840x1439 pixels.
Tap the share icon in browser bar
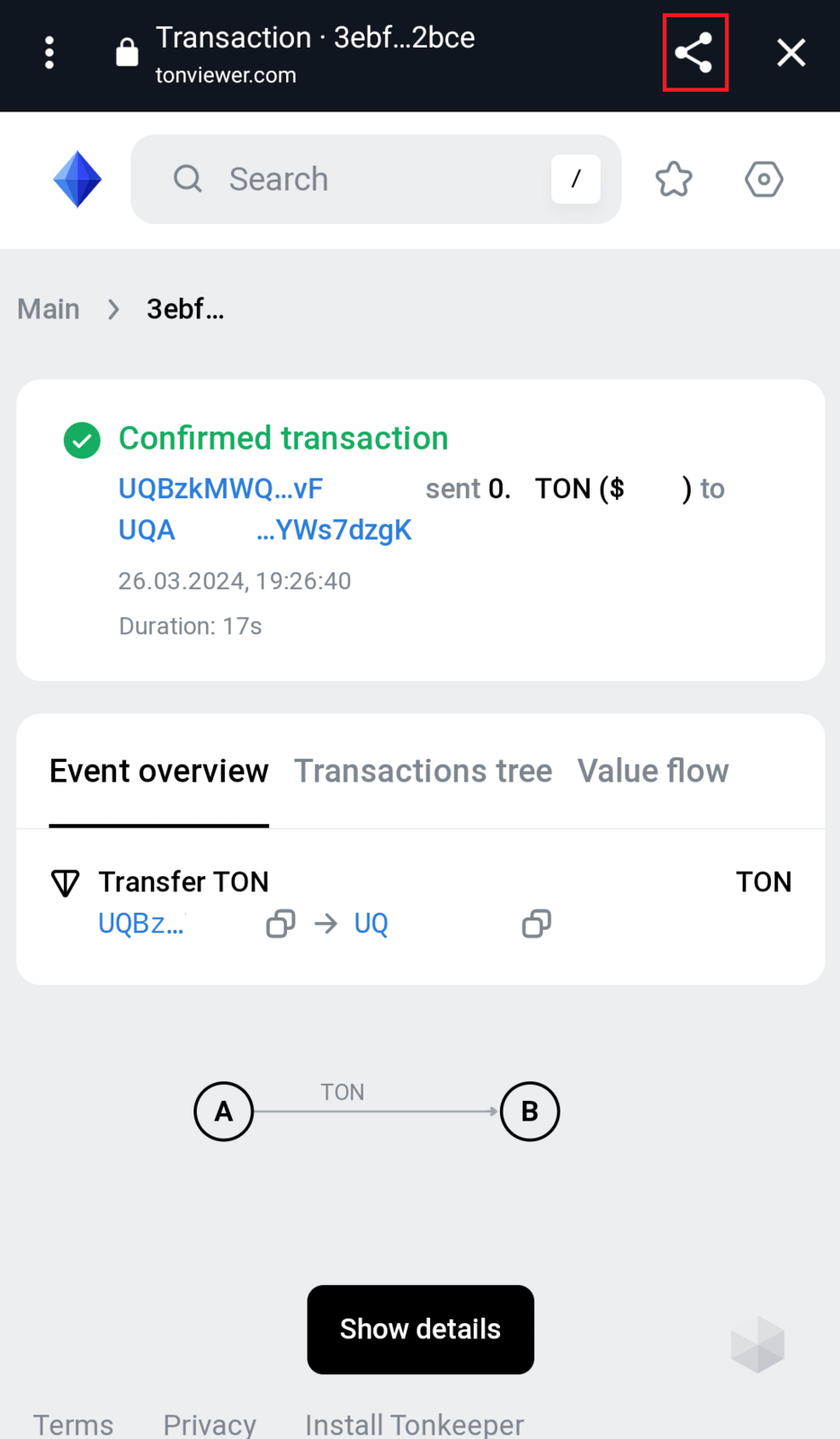(x=694, y=53)
